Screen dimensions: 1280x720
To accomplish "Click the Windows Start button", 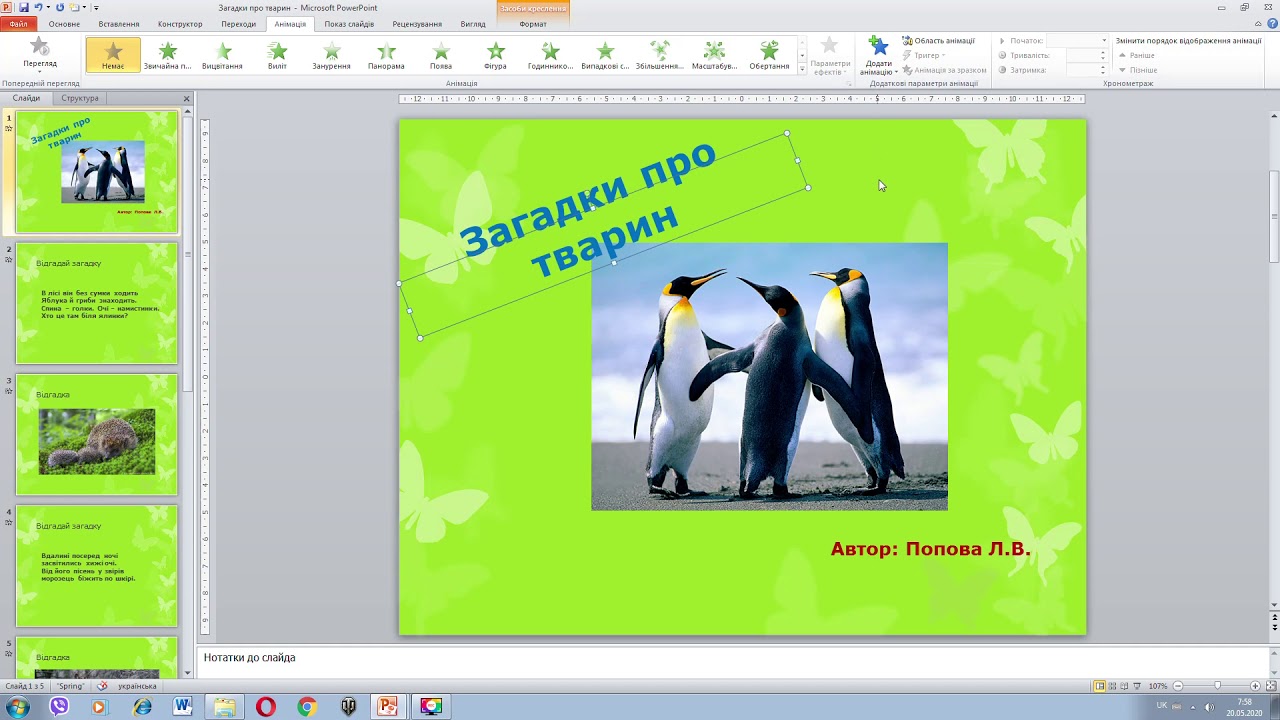I will (x=17, y=707).
